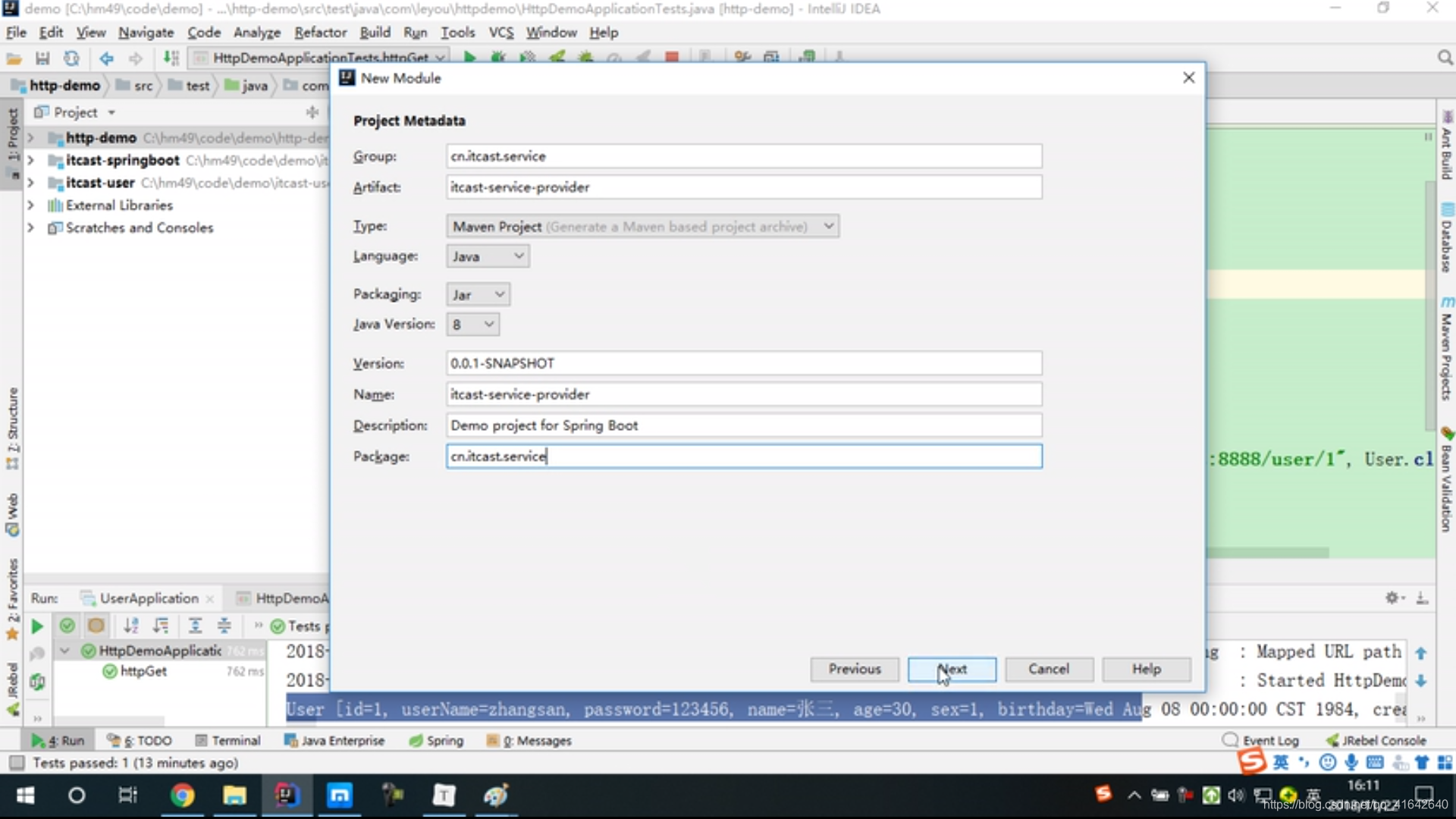This screenshot has height=819, width=1456.
Task: Click the Name input field itcast-service-provider
Action: click(x=744, y=394)
